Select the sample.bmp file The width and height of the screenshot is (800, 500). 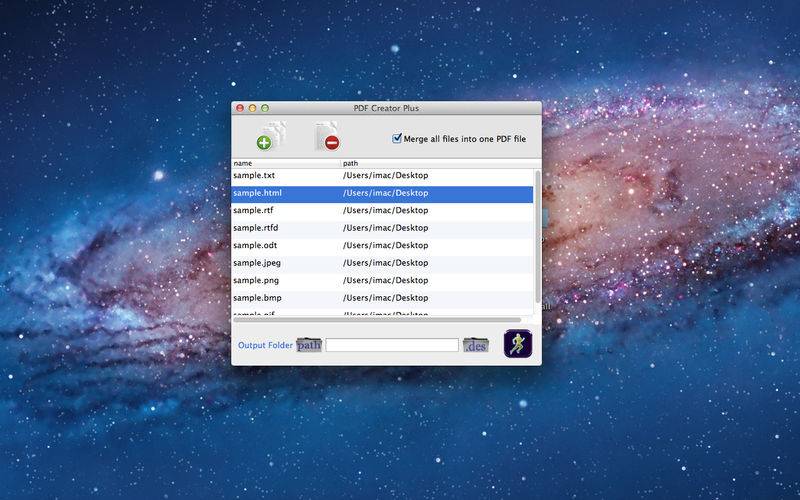[x=383, y=298]
